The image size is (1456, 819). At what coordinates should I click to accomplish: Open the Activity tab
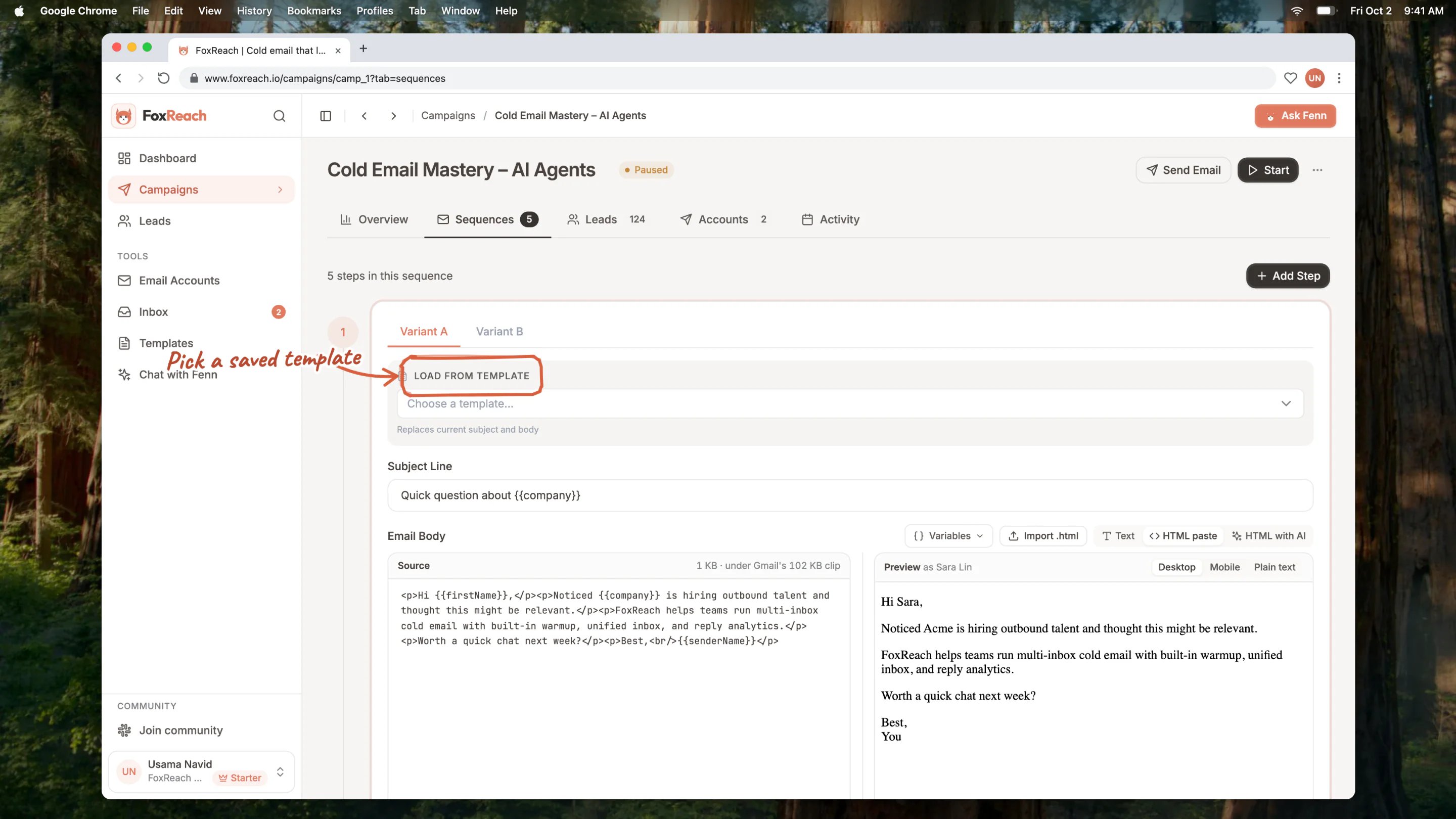point(830,219)
